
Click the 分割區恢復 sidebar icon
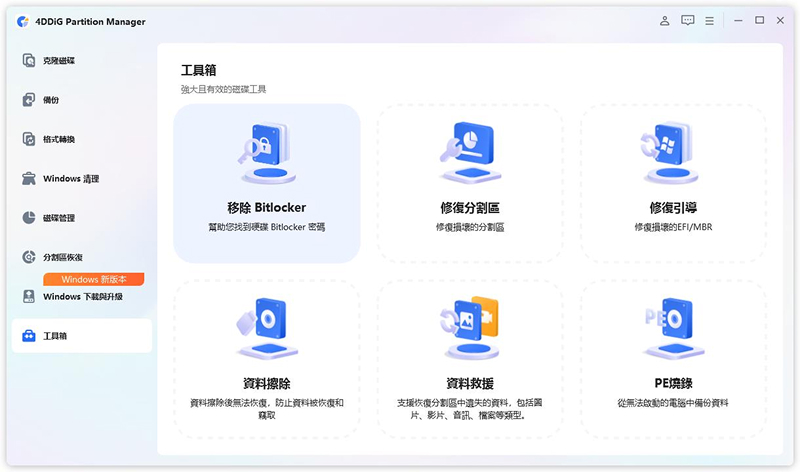tap(29, 257)
